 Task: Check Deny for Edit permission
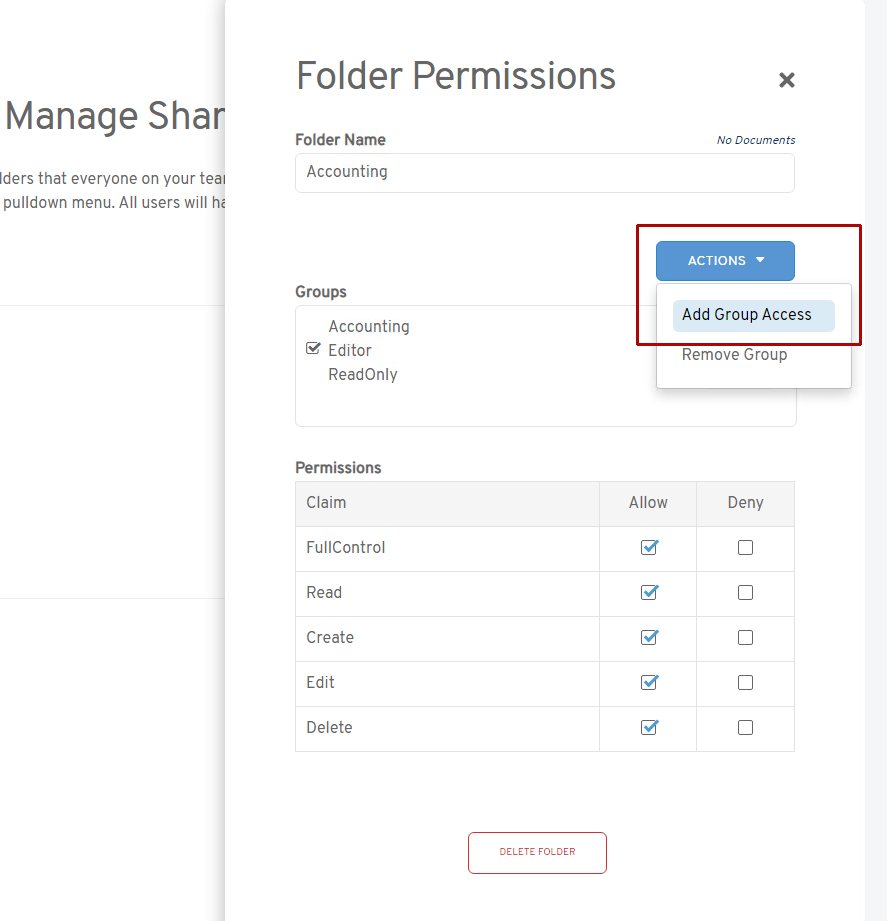[x=745, y=683]
